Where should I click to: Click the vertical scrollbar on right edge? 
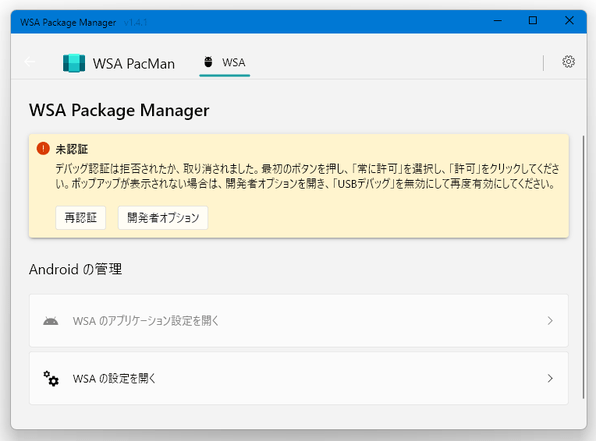[583, 267]
